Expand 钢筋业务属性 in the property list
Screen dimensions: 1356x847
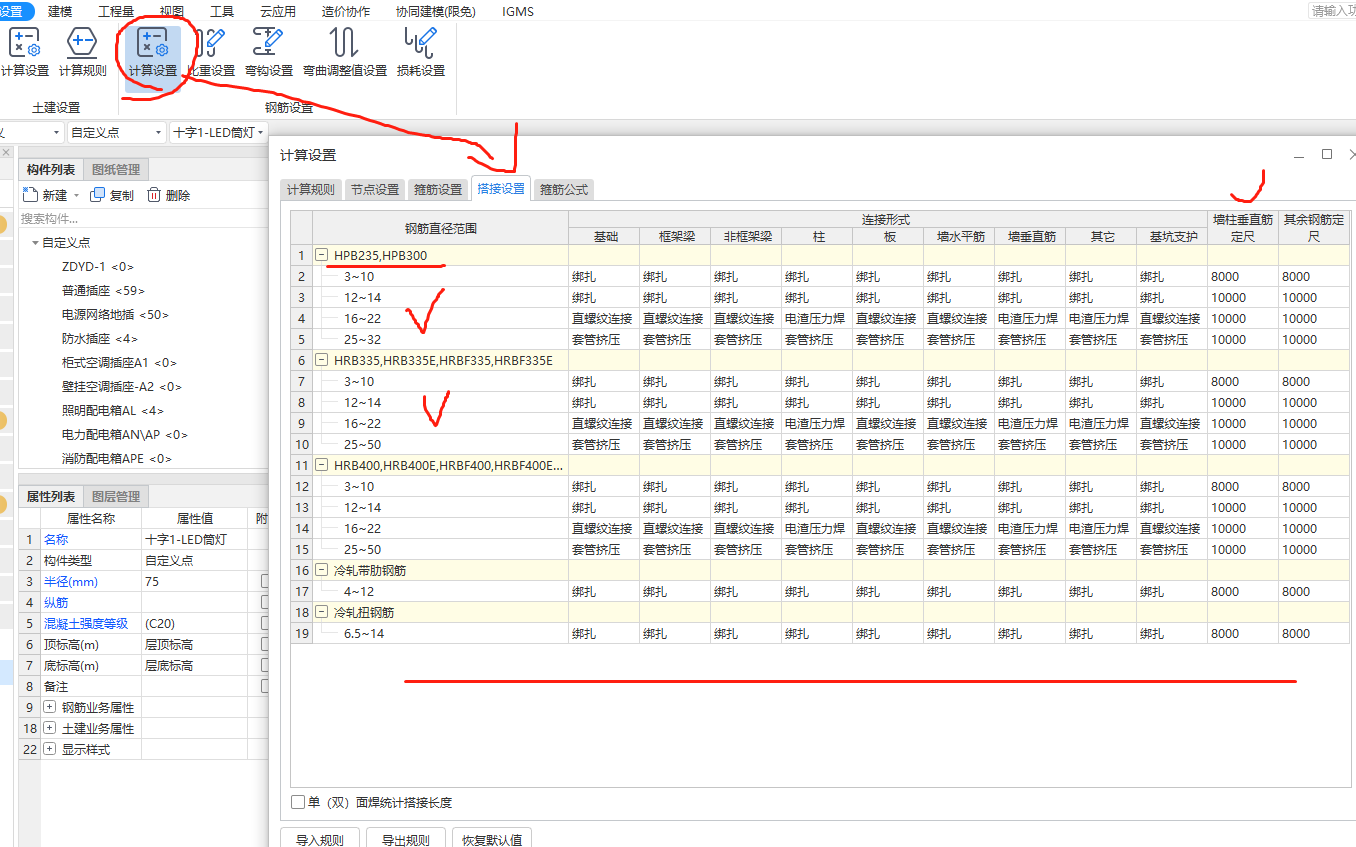point(50,707)
